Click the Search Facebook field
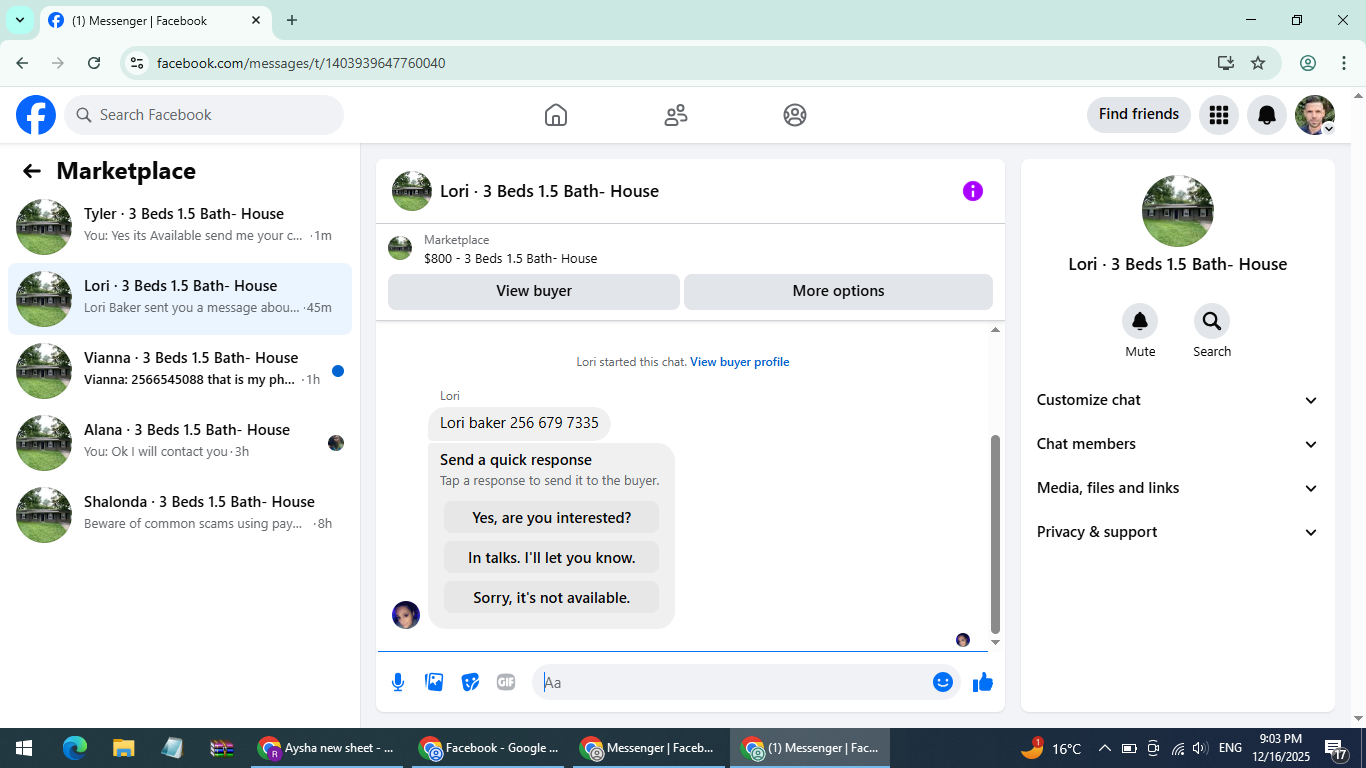 [204, 115]
